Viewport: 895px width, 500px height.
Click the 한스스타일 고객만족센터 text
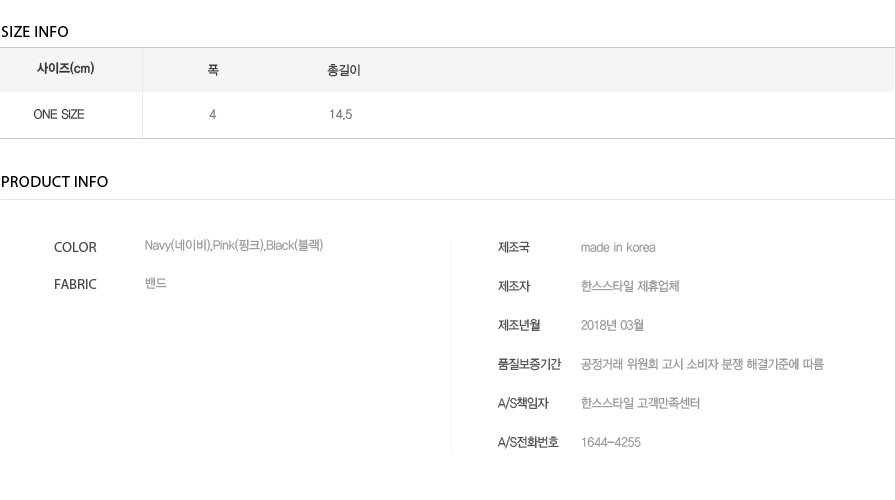[640, 404]
